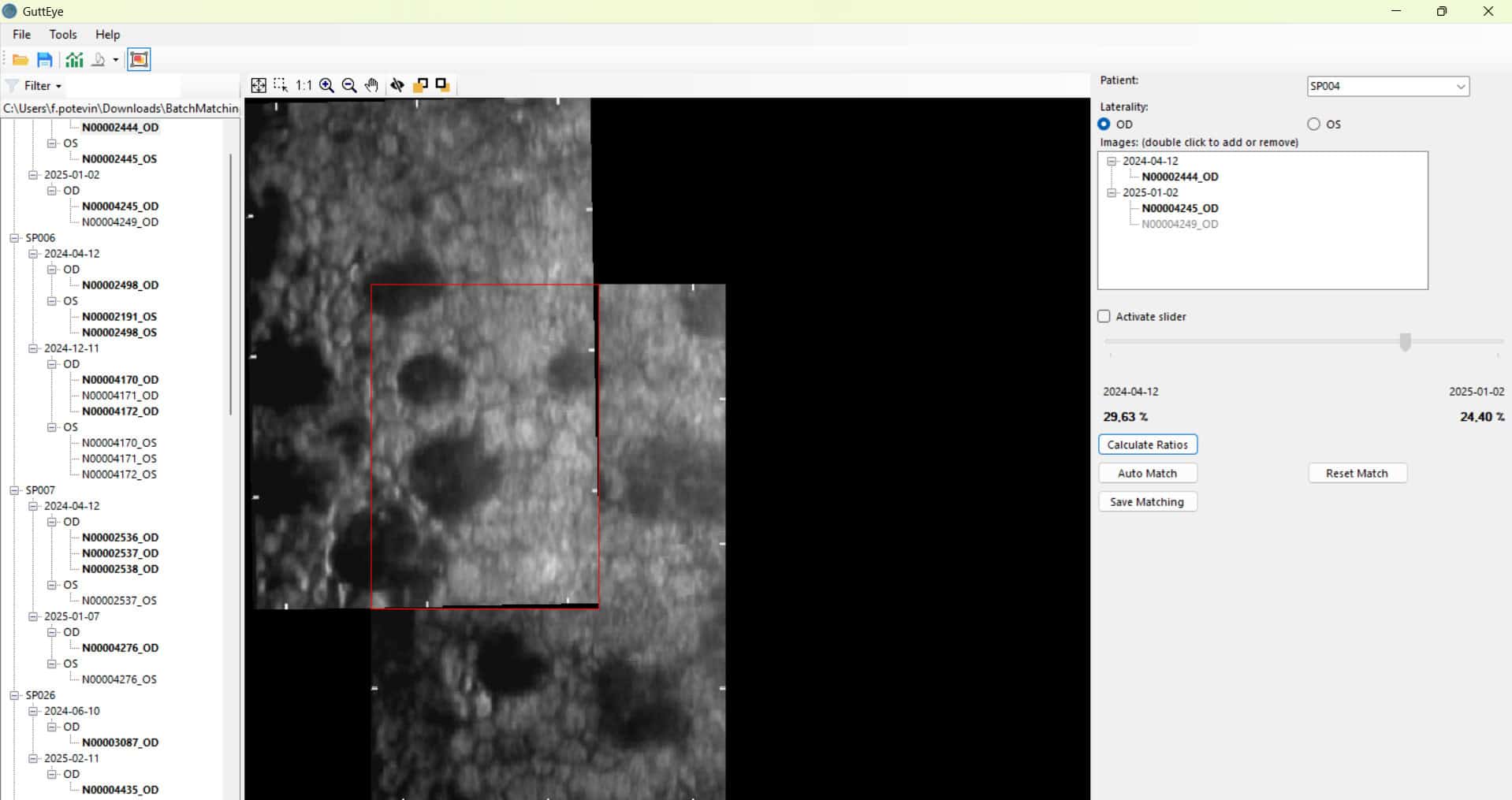1512x800 pixels.
Task: Fit the image to the window
Action: (x=258, y=85)
